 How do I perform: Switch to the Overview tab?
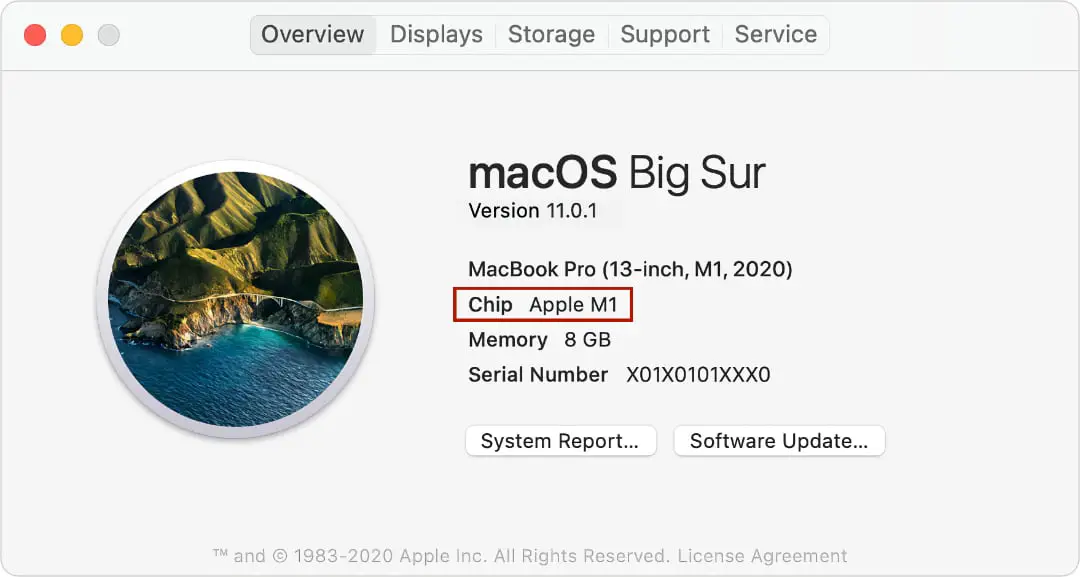(x=313, y=34)
